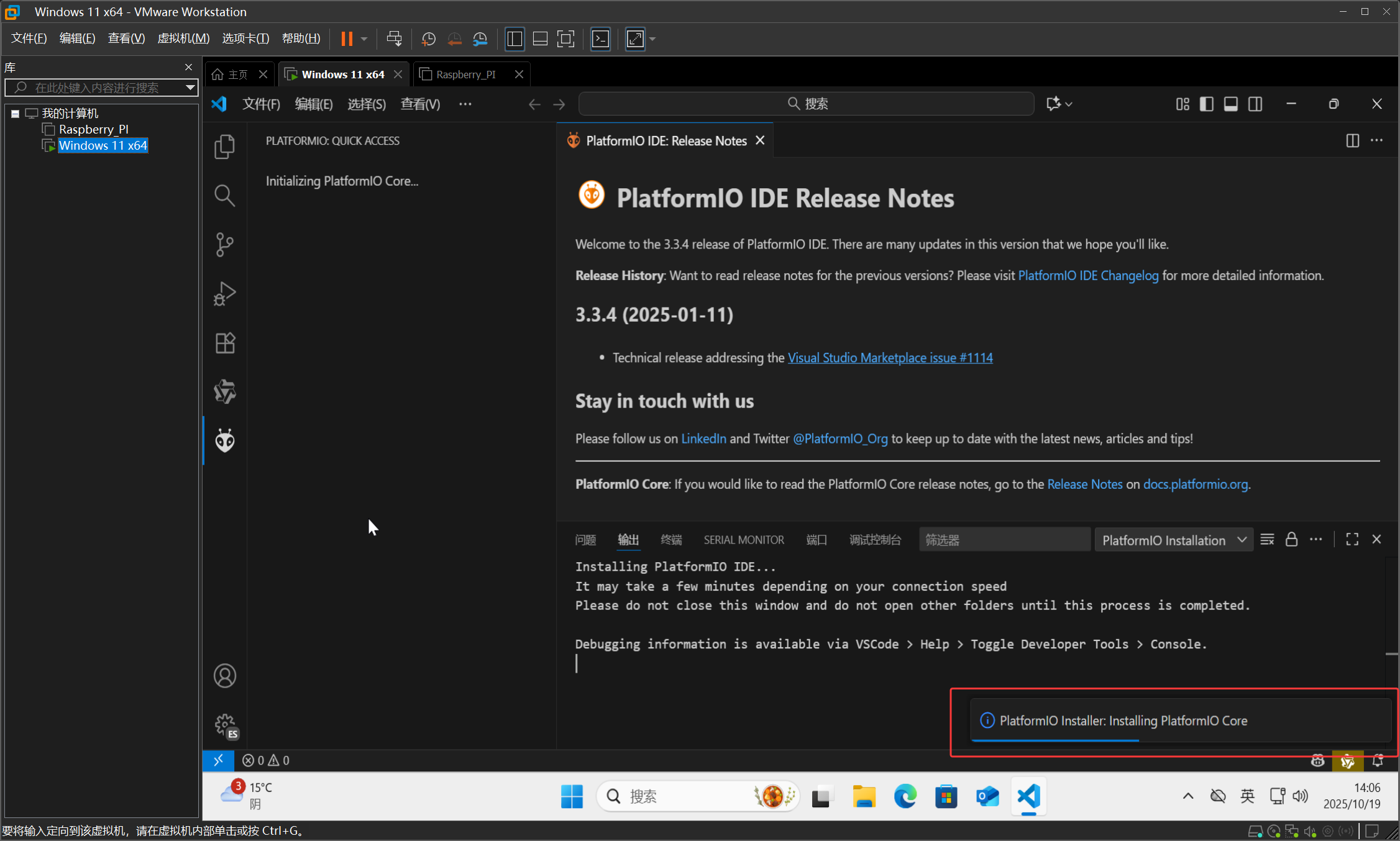Viewport: 1400px width, 841px height.
Task: Toggle maximize panel size in output panel
Action: coord(1352,539)
